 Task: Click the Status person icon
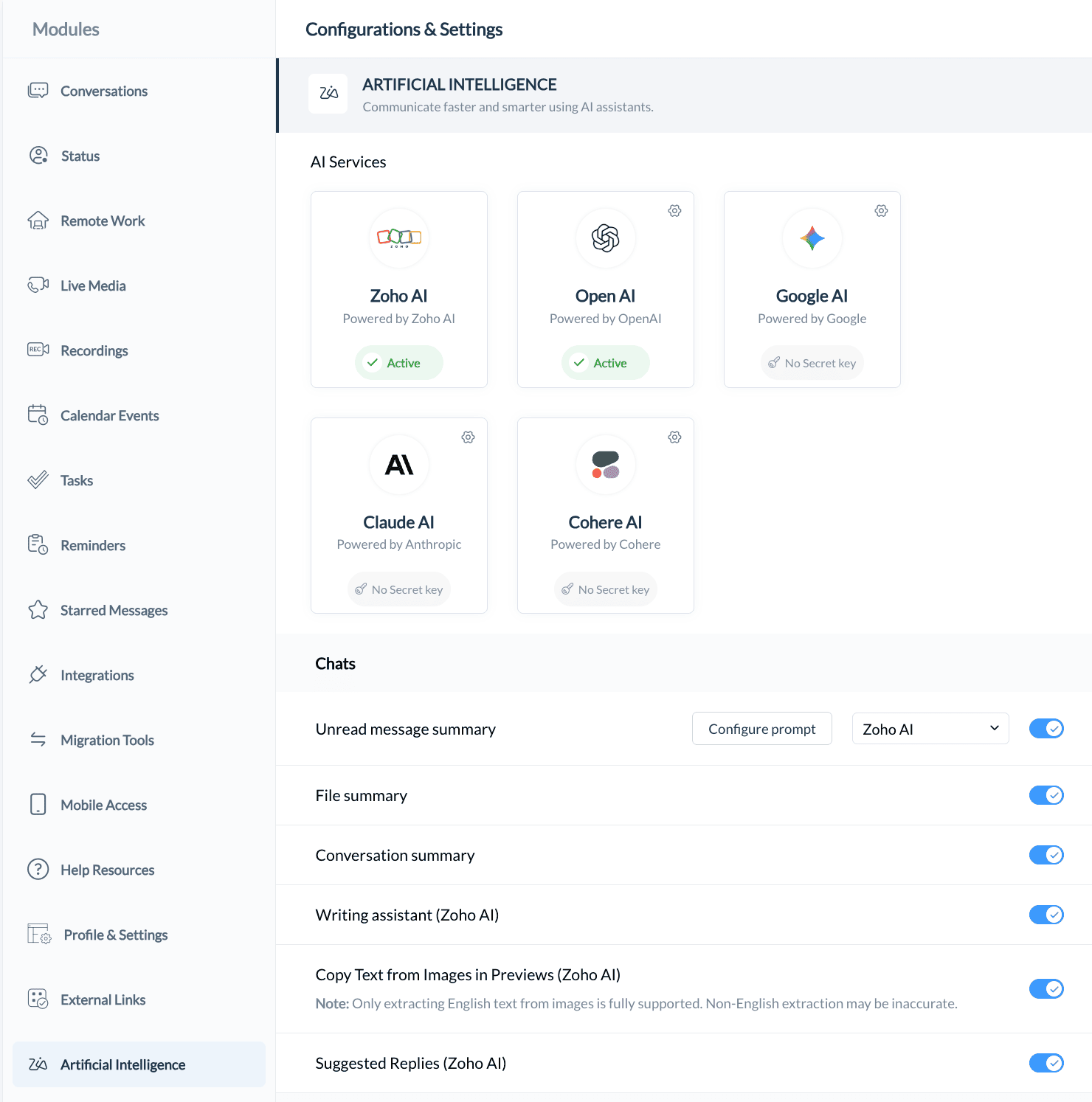(38, 156)
